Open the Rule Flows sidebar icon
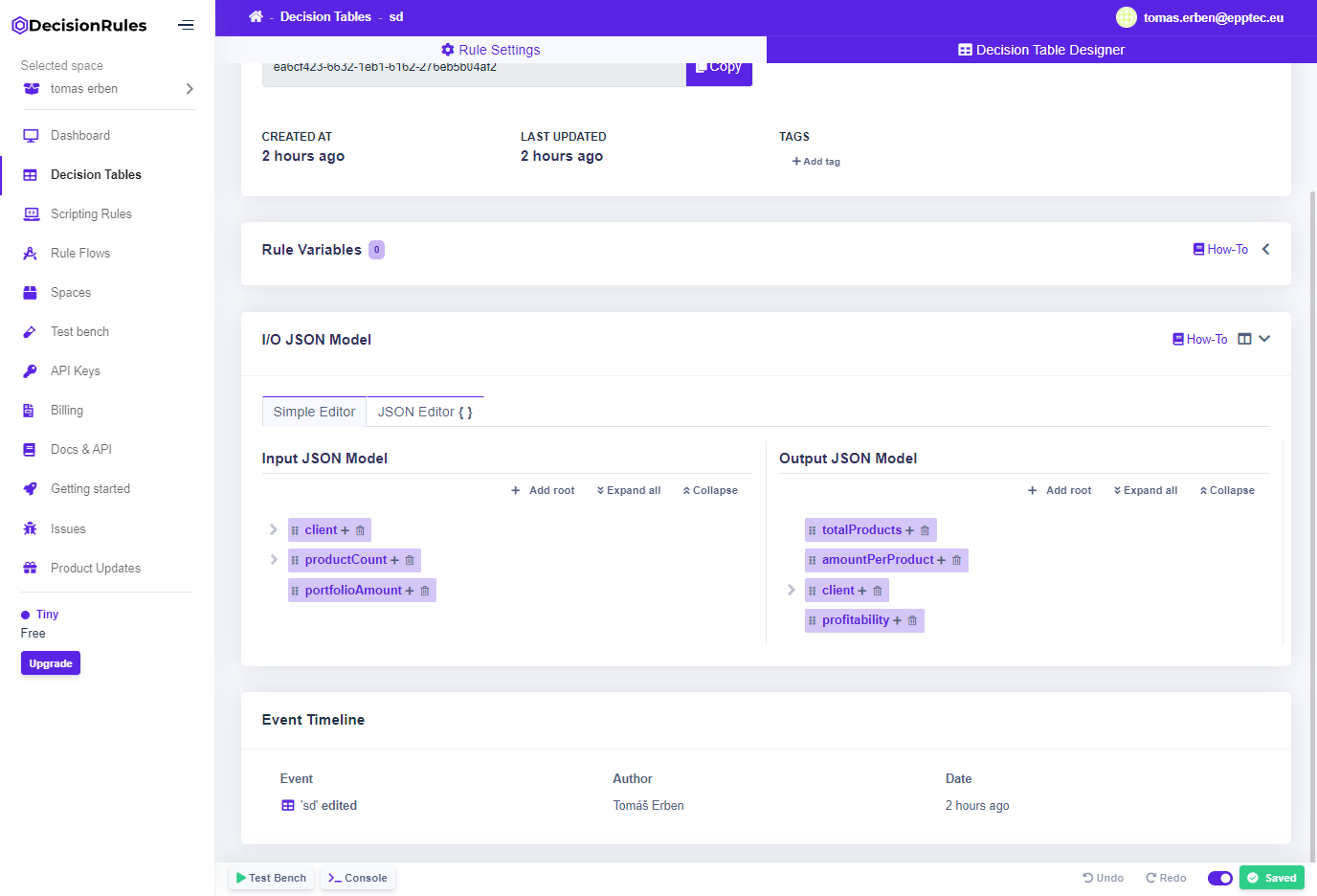 tap(31, 254)
